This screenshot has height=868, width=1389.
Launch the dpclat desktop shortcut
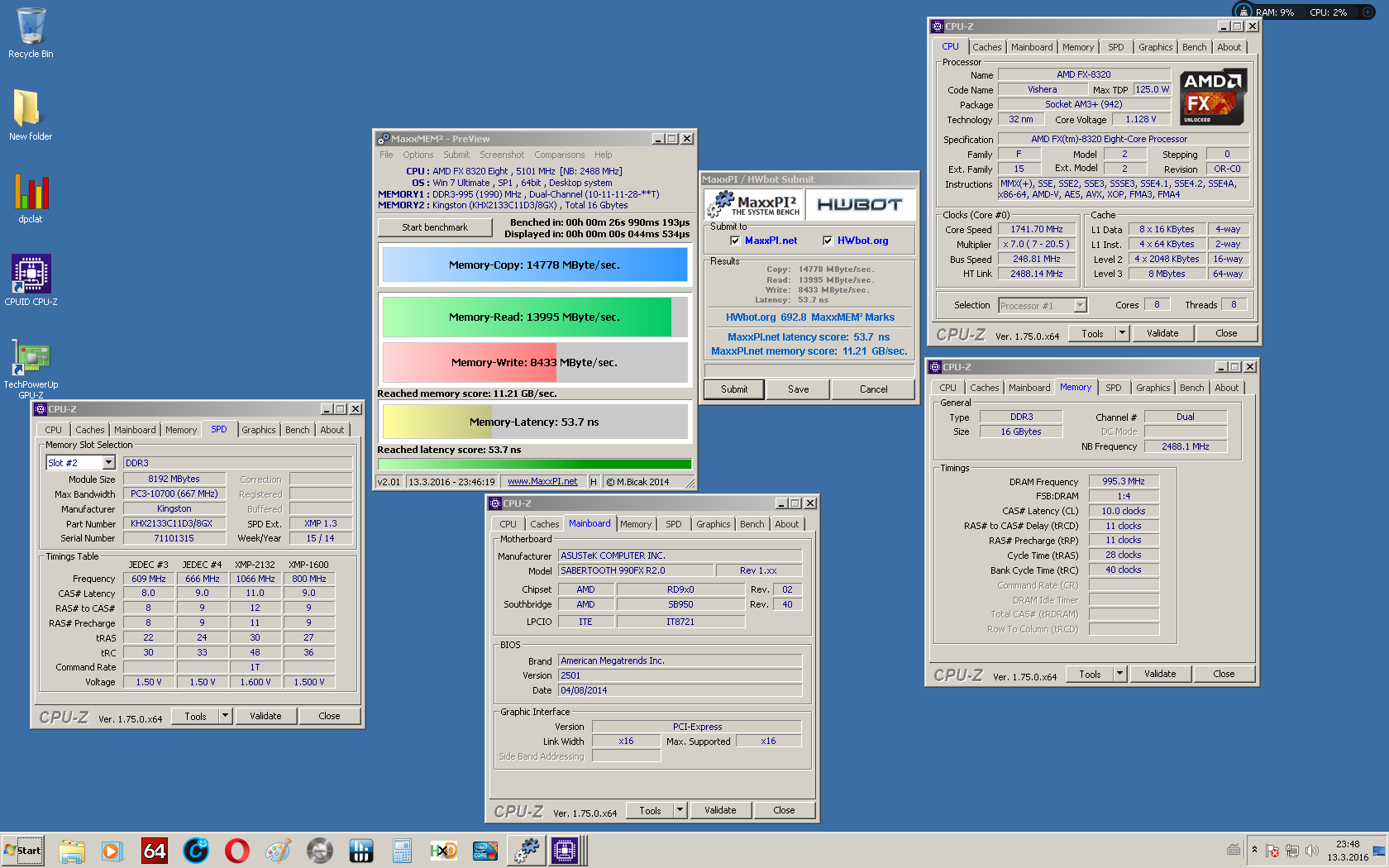(x=31, y=198)
